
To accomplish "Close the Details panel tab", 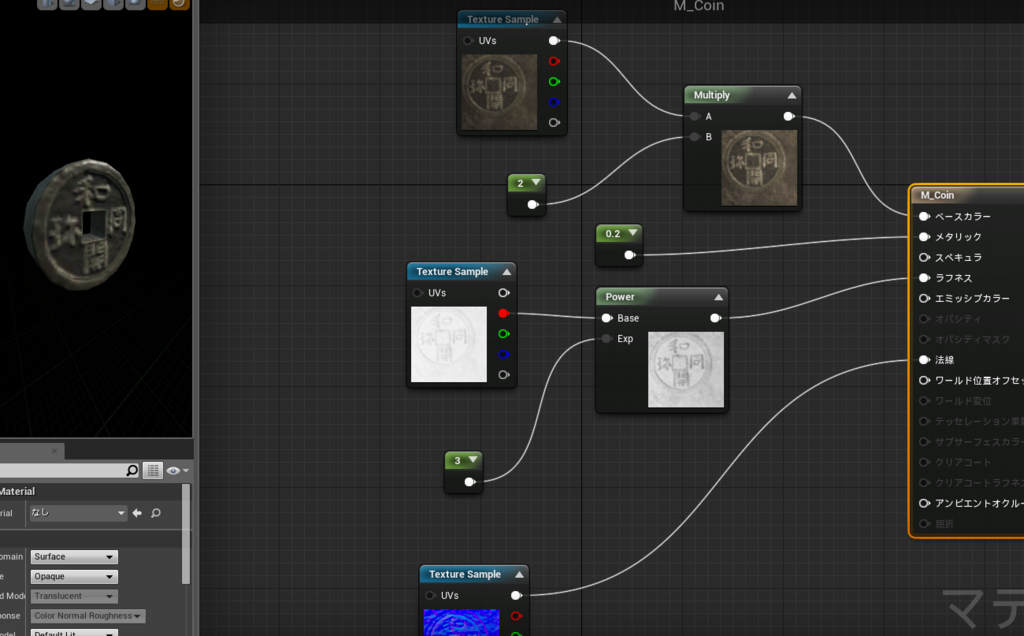I will (x=54, y=451).
